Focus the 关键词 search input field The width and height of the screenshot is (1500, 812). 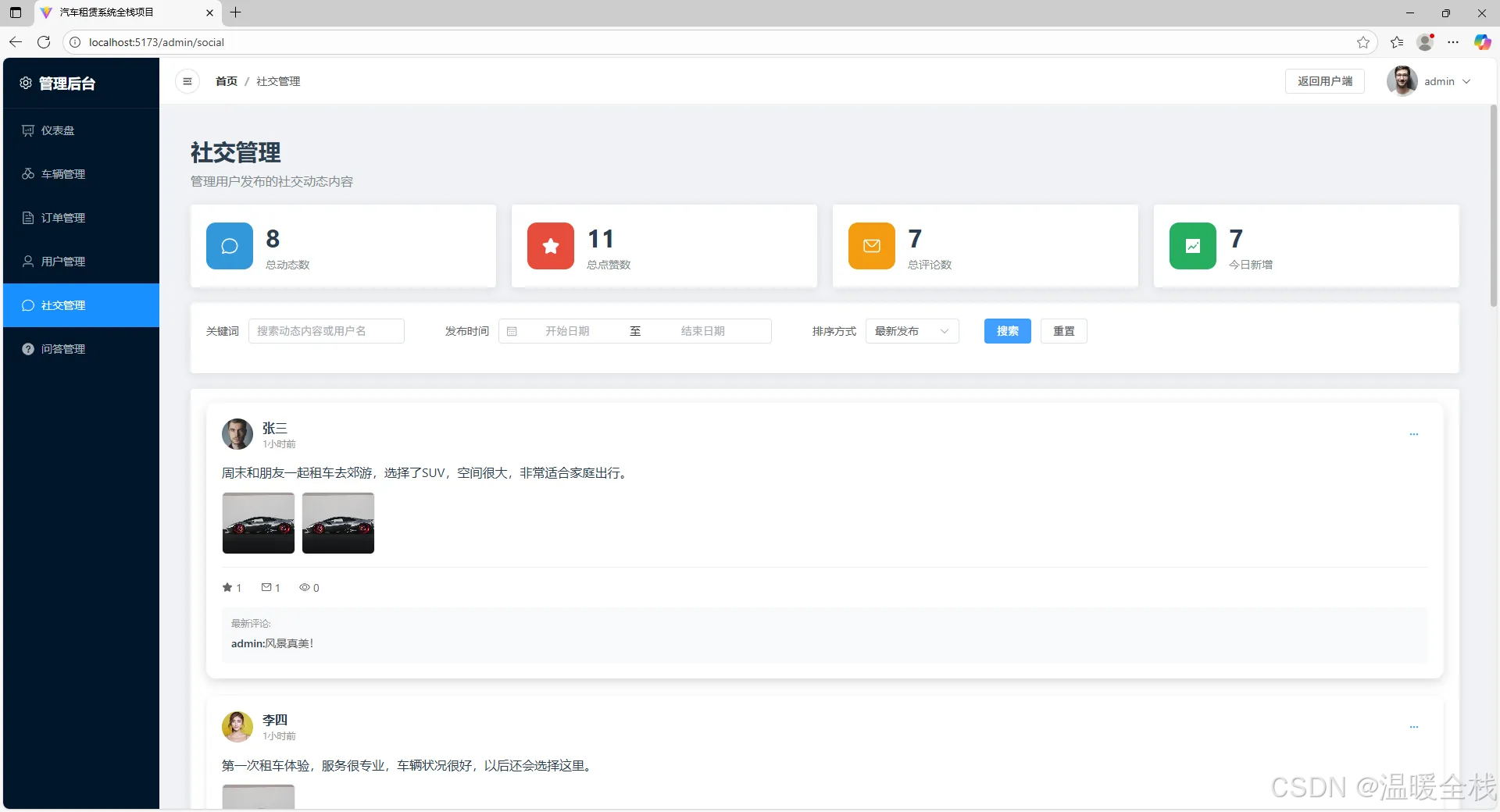327,331
